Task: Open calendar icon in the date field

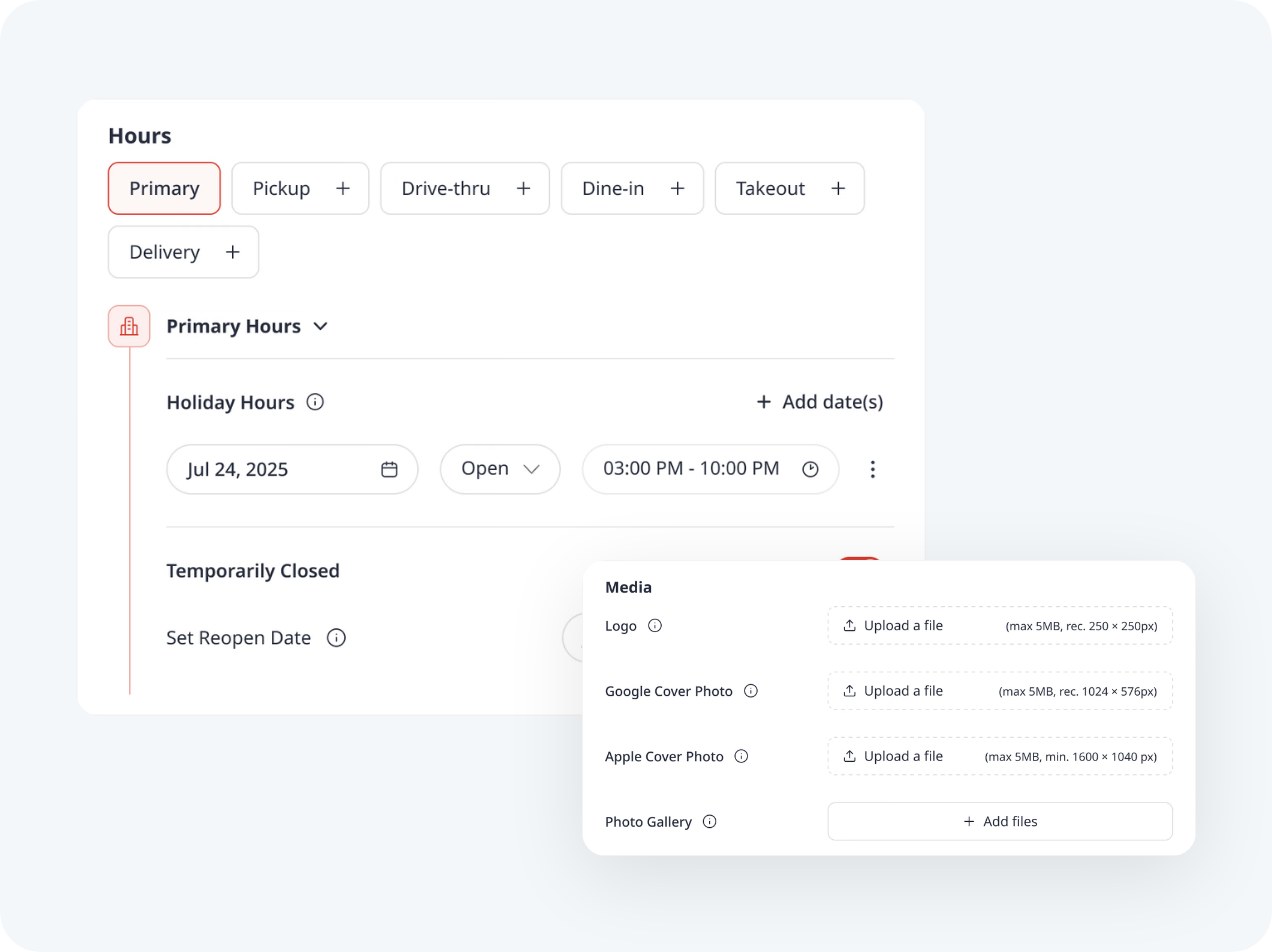Action: [x=390, y=469]
